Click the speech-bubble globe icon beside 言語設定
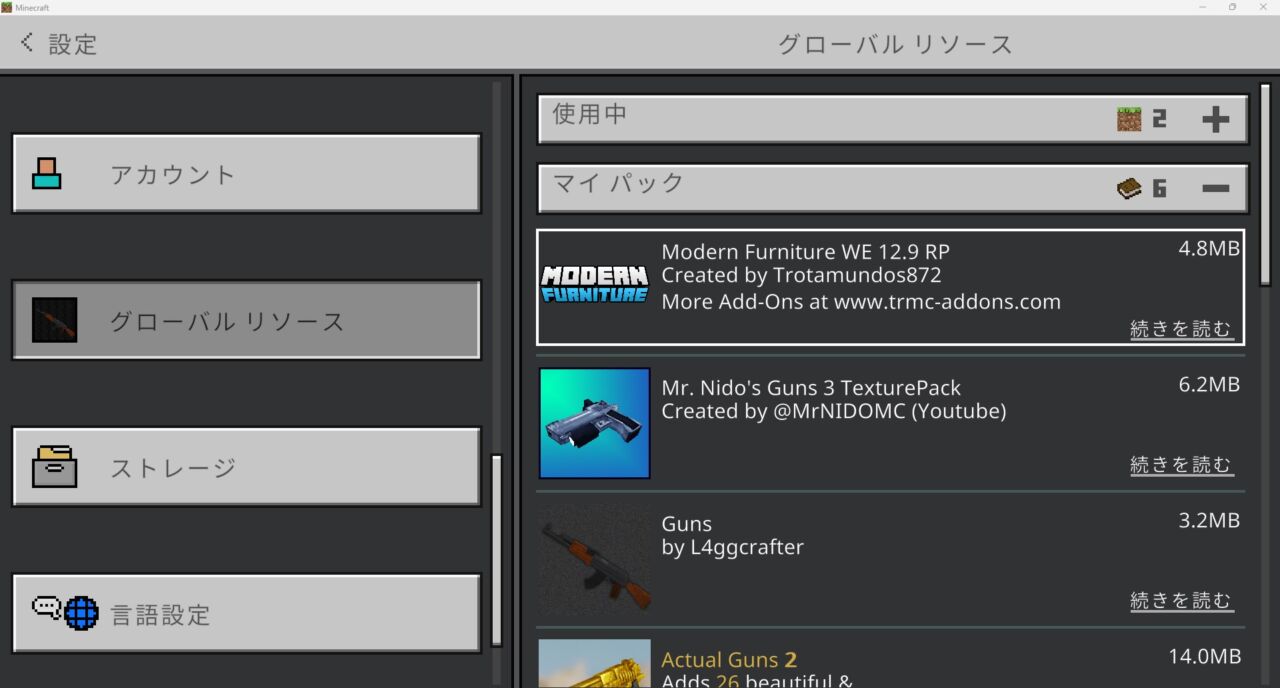The width and height of the screenshot is (1280, 688). click(x=64, y=613)
